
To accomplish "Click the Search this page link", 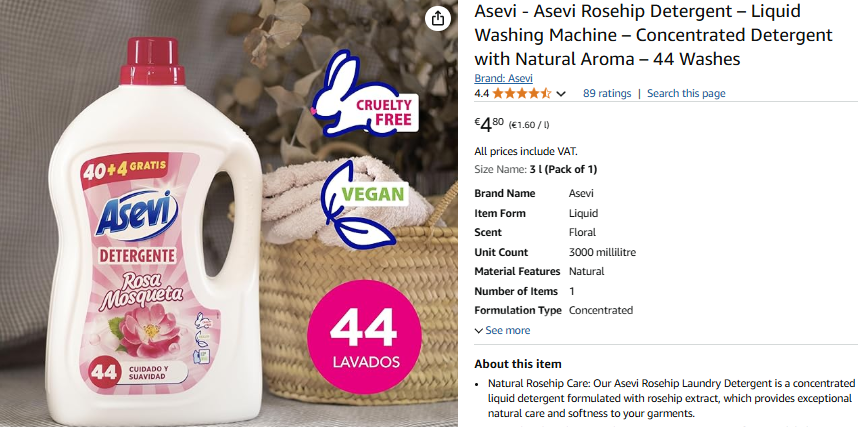I will click(686, 93).
